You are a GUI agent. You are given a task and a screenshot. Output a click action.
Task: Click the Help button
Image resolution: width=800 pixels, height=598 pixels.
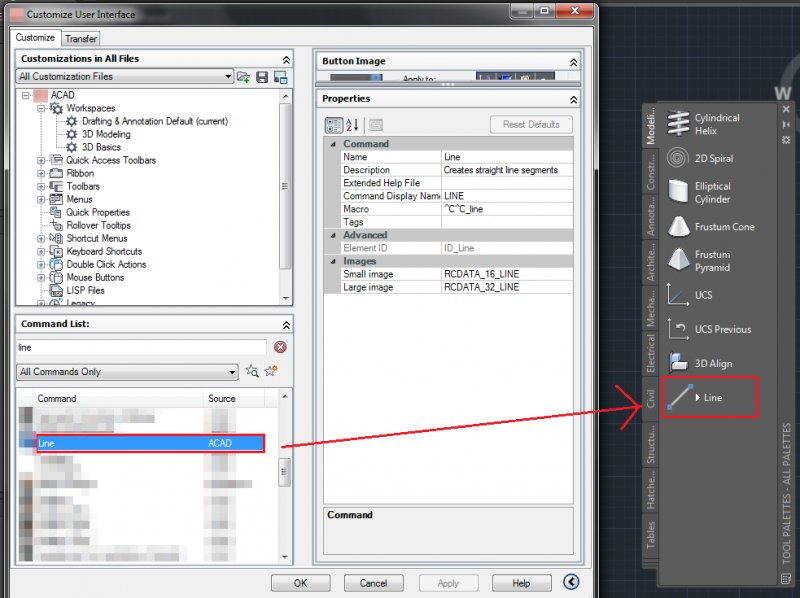521,583
